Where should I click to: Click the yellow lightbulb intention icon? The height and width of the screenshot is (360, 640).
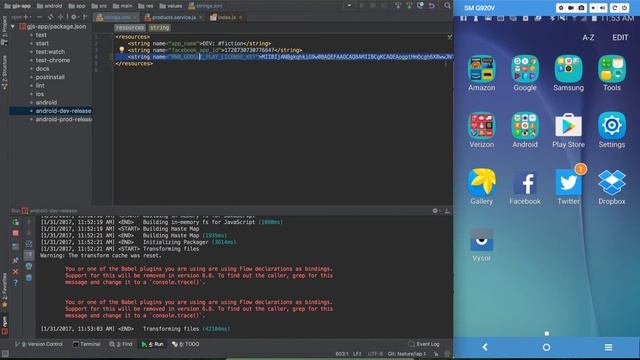click(121, 50)
